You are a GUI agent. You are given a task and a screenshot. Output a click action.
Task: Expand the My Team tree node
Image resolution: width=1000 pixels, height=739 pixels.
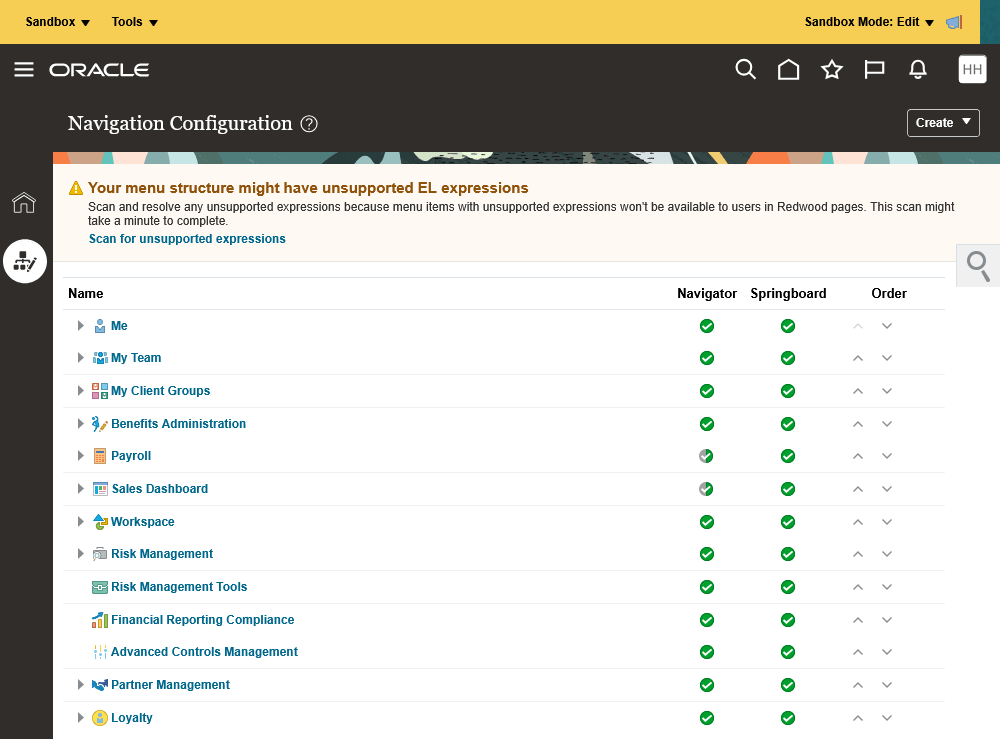(80, 358)
